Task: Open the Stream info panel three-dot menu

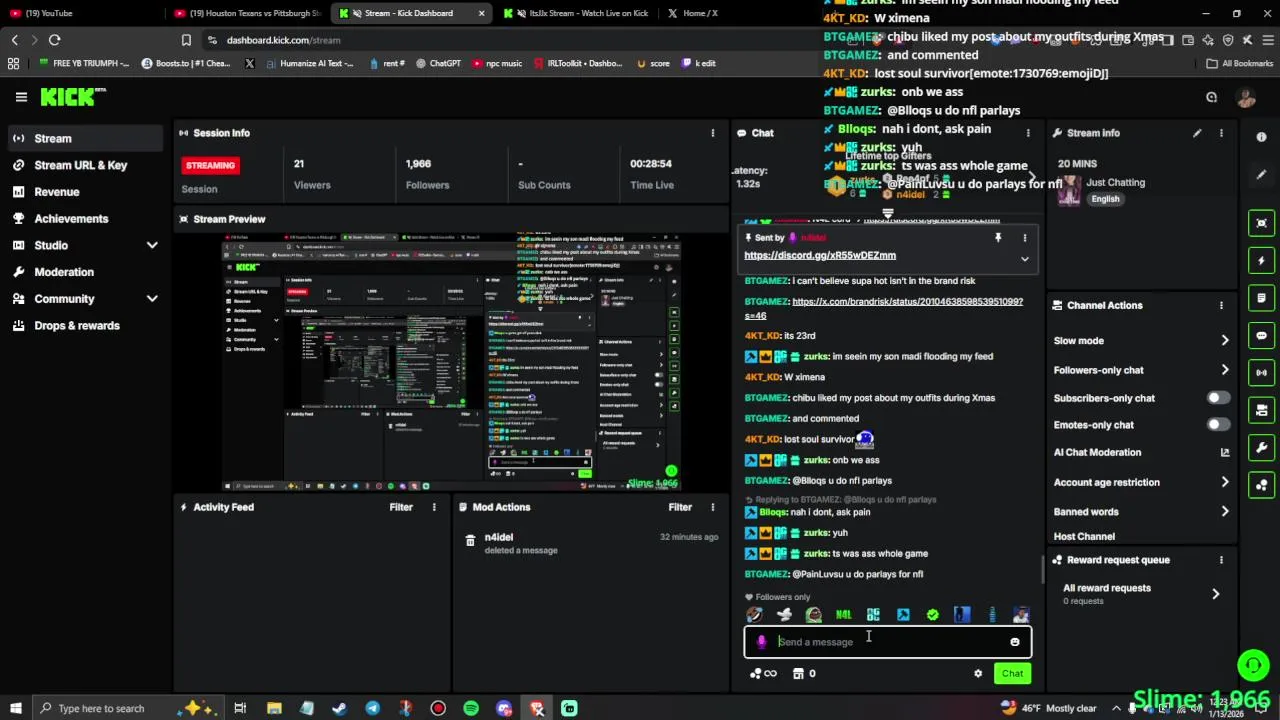Action: (1221, 133)
